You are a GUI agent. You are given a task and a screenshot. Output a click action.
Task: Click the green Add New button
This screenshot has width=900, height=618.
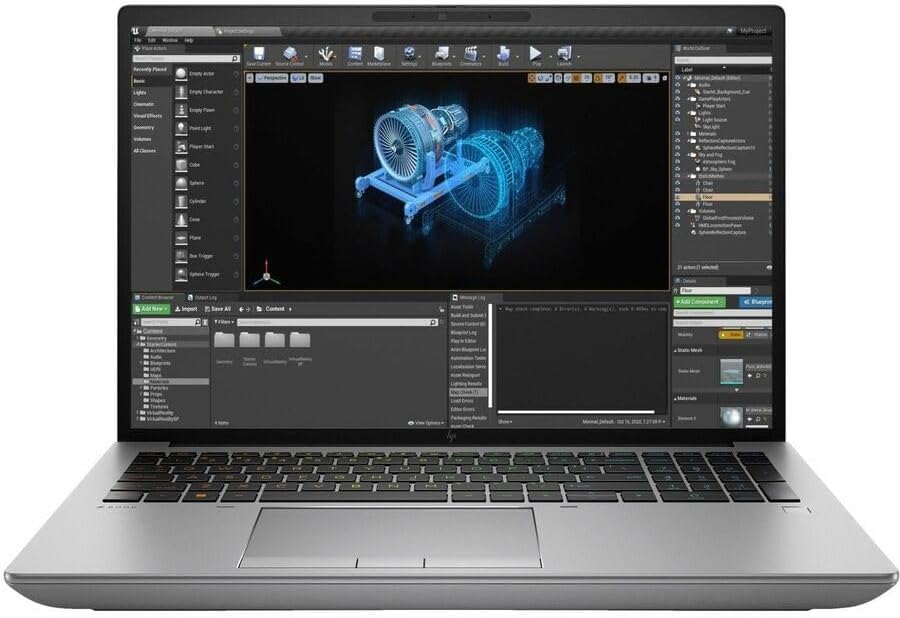click(150, 309)
